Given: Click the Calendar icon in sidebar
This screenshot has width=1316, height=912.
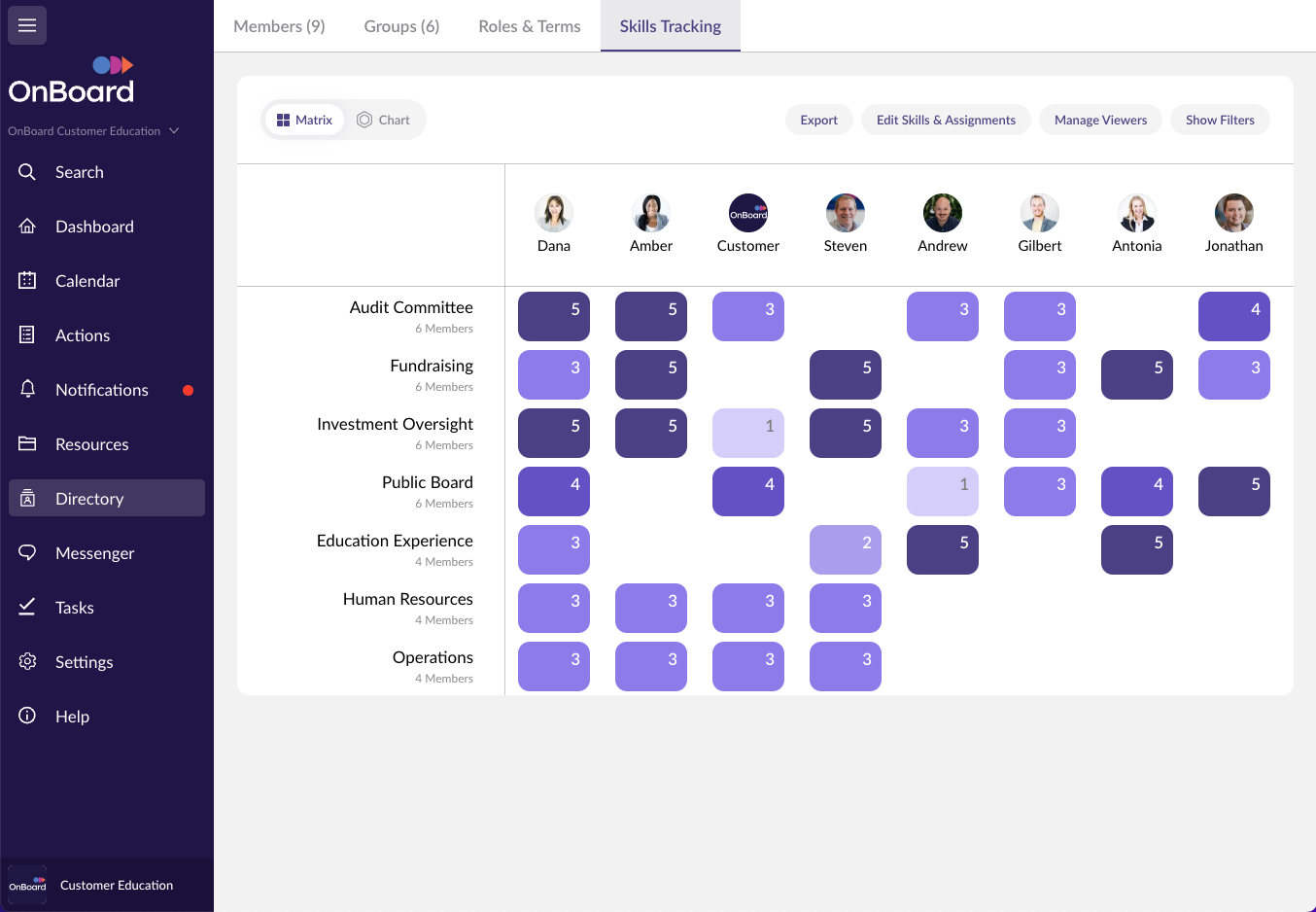Looking at the screenshot, I should pos(27,281).
